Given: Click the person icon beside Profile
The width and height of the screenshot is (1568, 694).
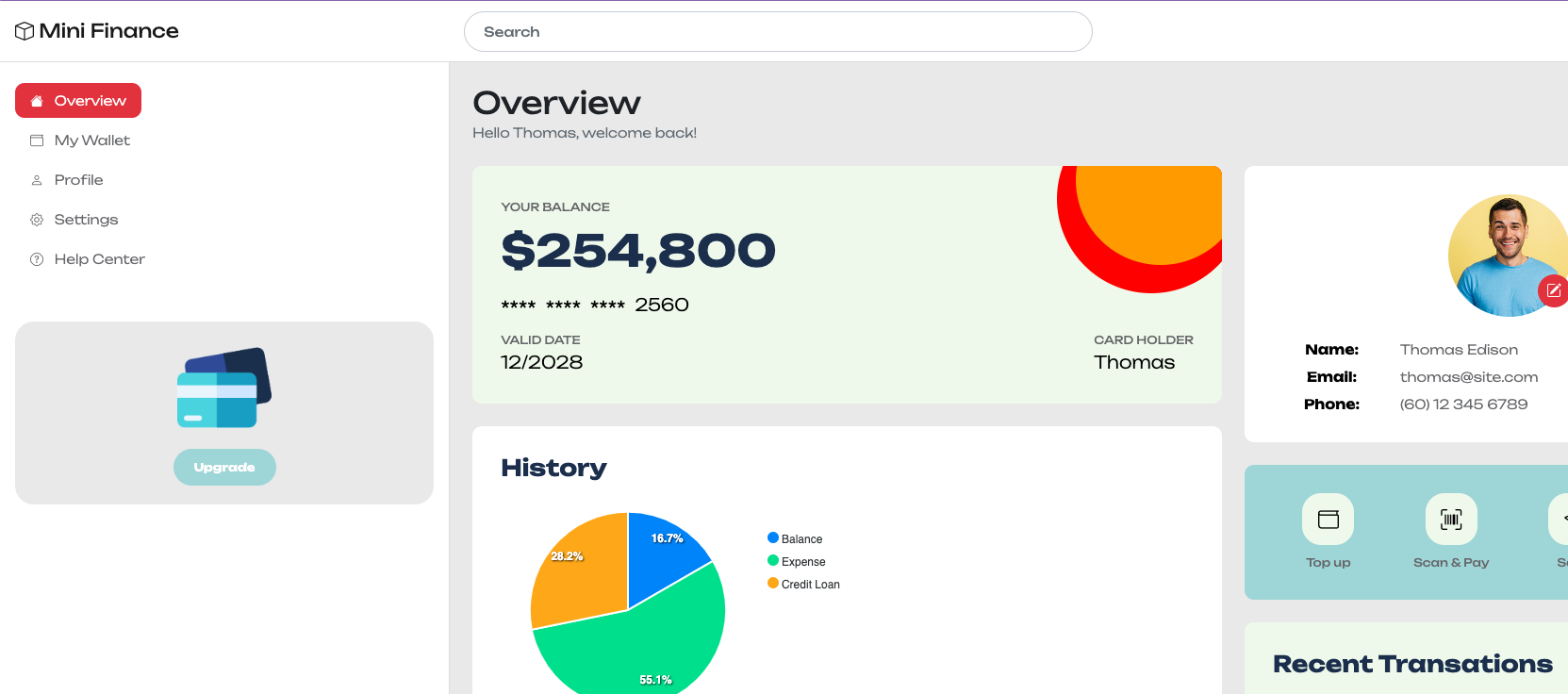Looking at the screenshot, I should [37, 180].
